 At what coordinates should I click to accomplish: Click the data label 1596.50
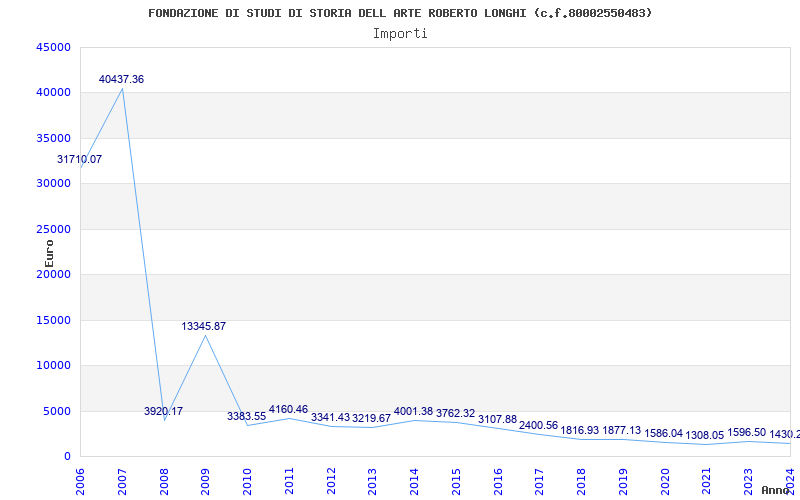click(x=747, y=433)
